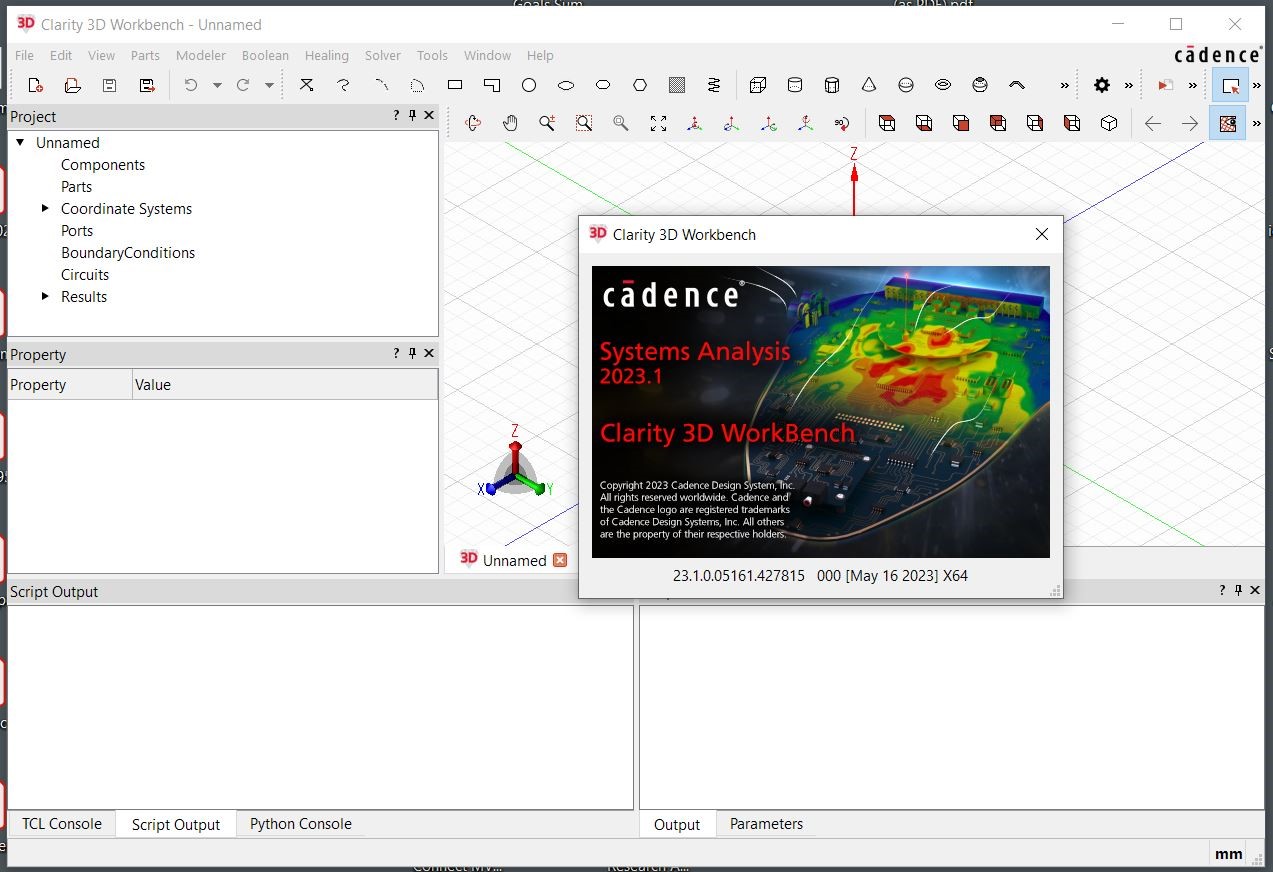The width and height of the screenshot is (1273, 872).
Task: Select the Rectangle drawing tool
Action: pos(455,86)
